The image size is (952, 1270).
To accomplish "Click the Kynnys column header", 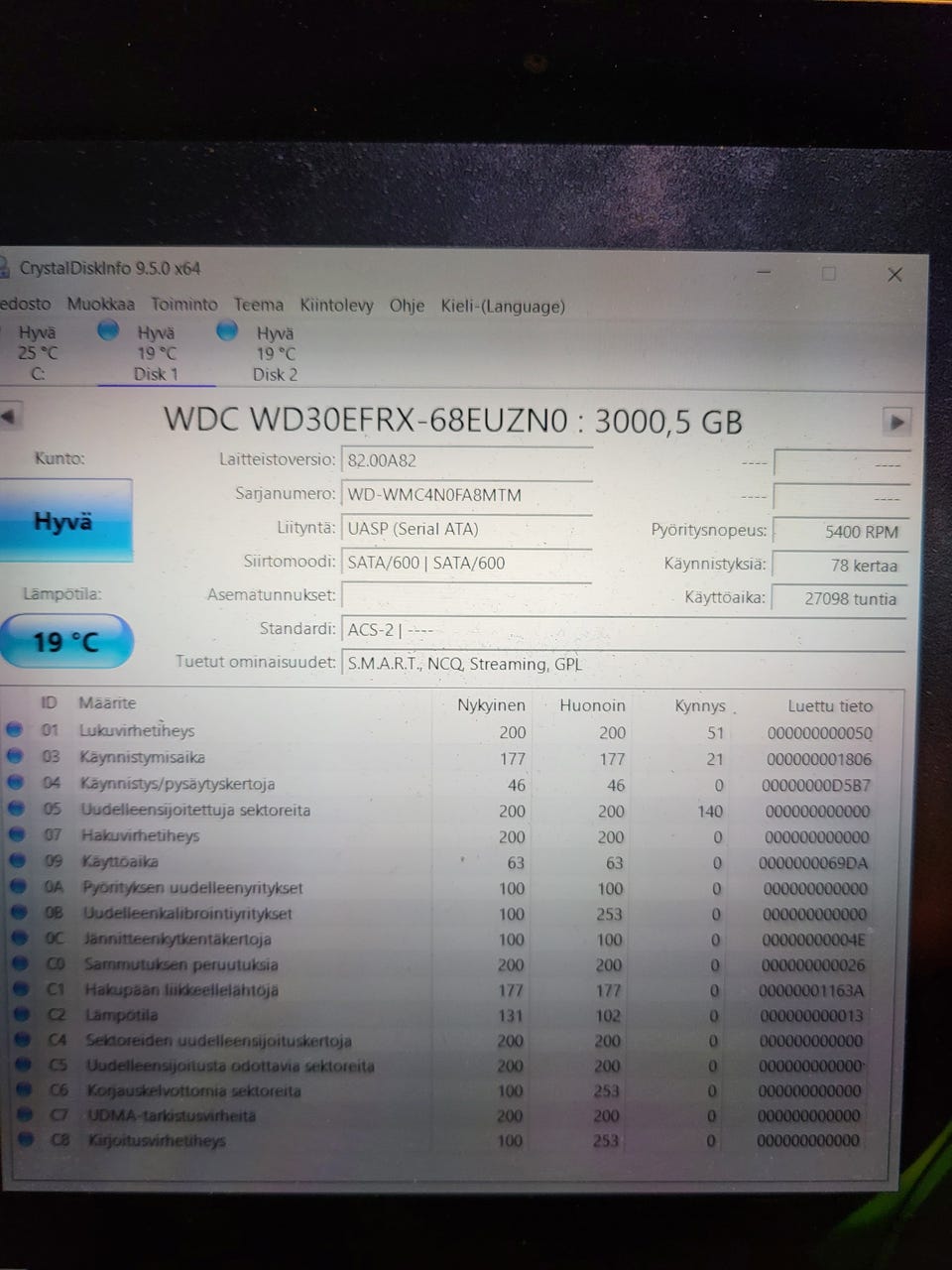I will [x=700, y=705].
